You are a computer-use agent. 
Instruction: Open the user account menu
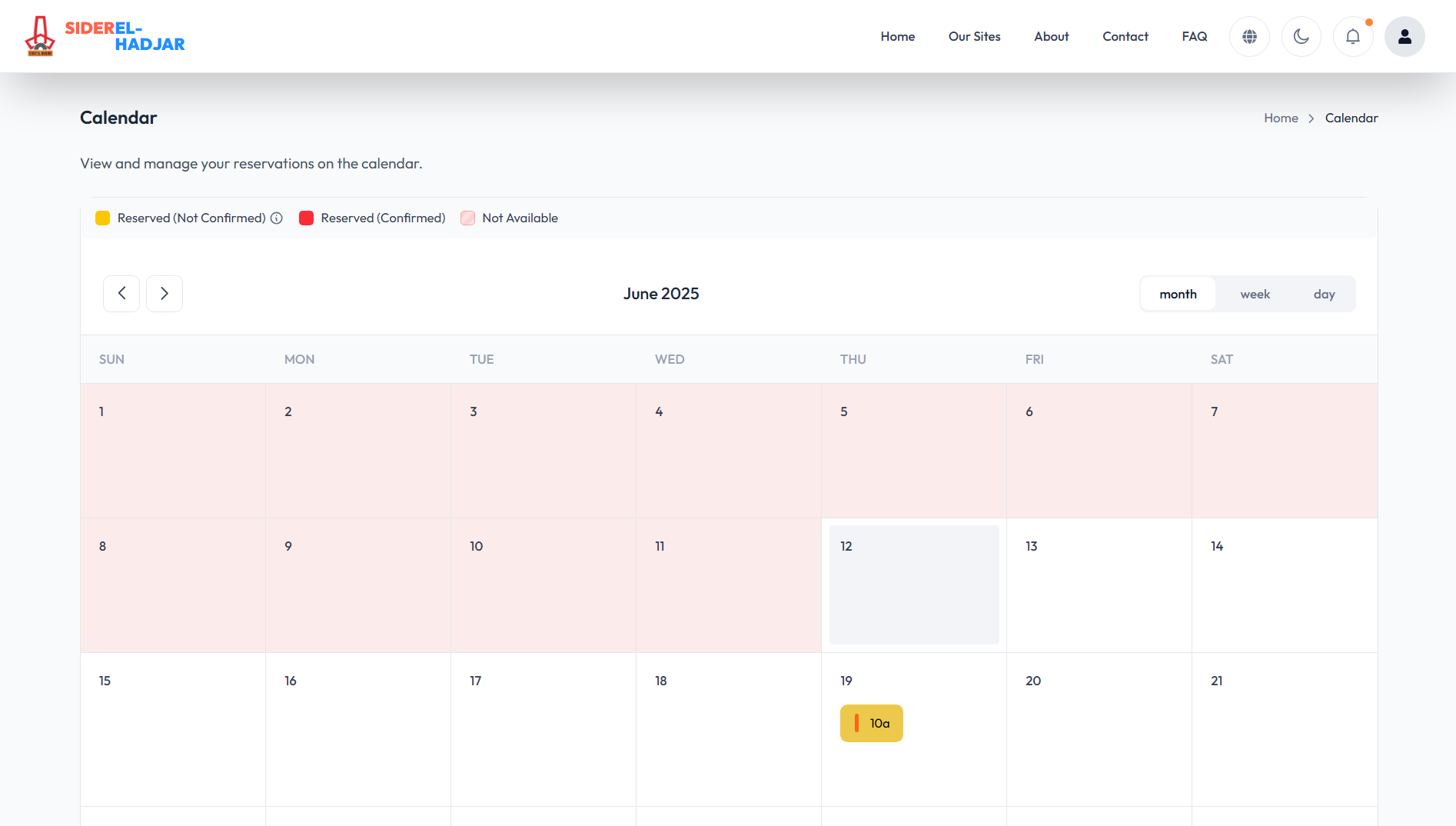[1404, 36]
